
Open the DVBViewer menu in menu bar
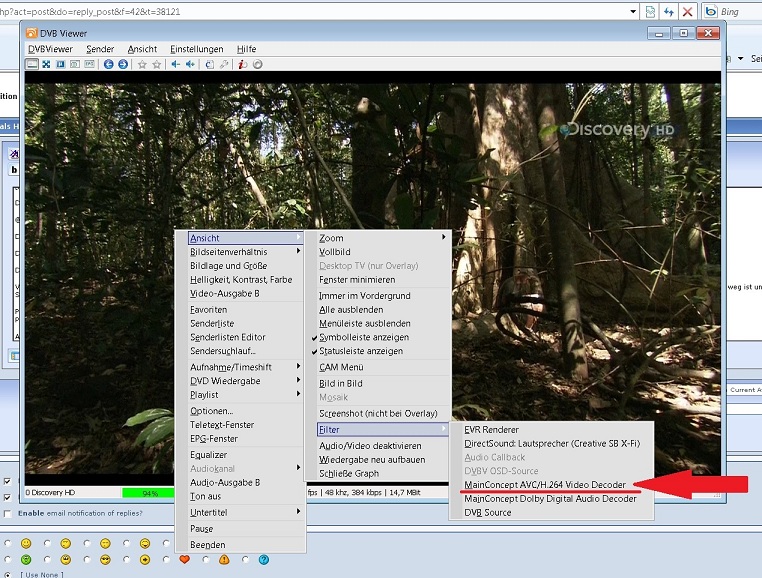(50, 49)
